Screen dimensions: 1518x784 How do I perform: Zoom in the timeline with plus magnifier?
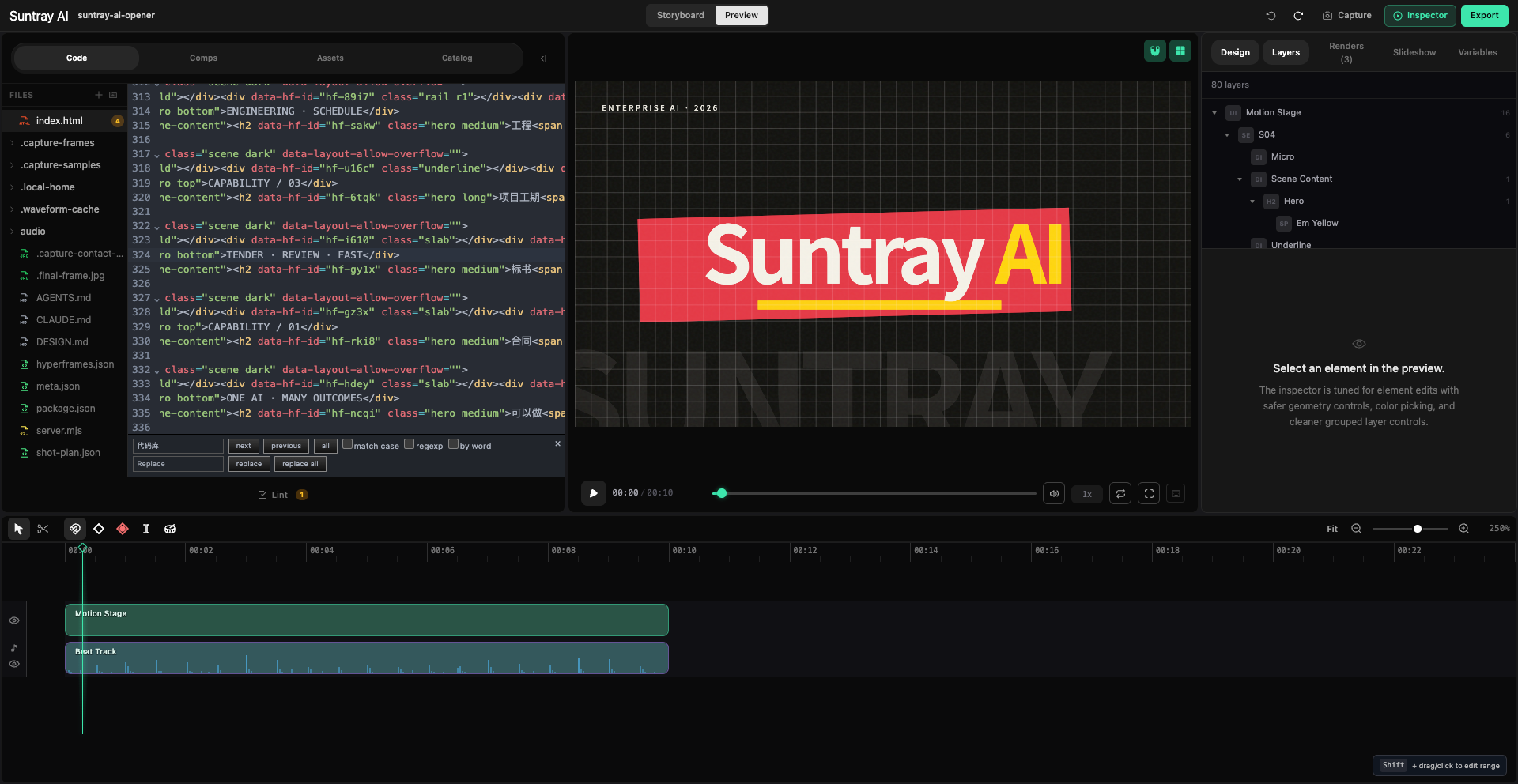point(1464,529)
